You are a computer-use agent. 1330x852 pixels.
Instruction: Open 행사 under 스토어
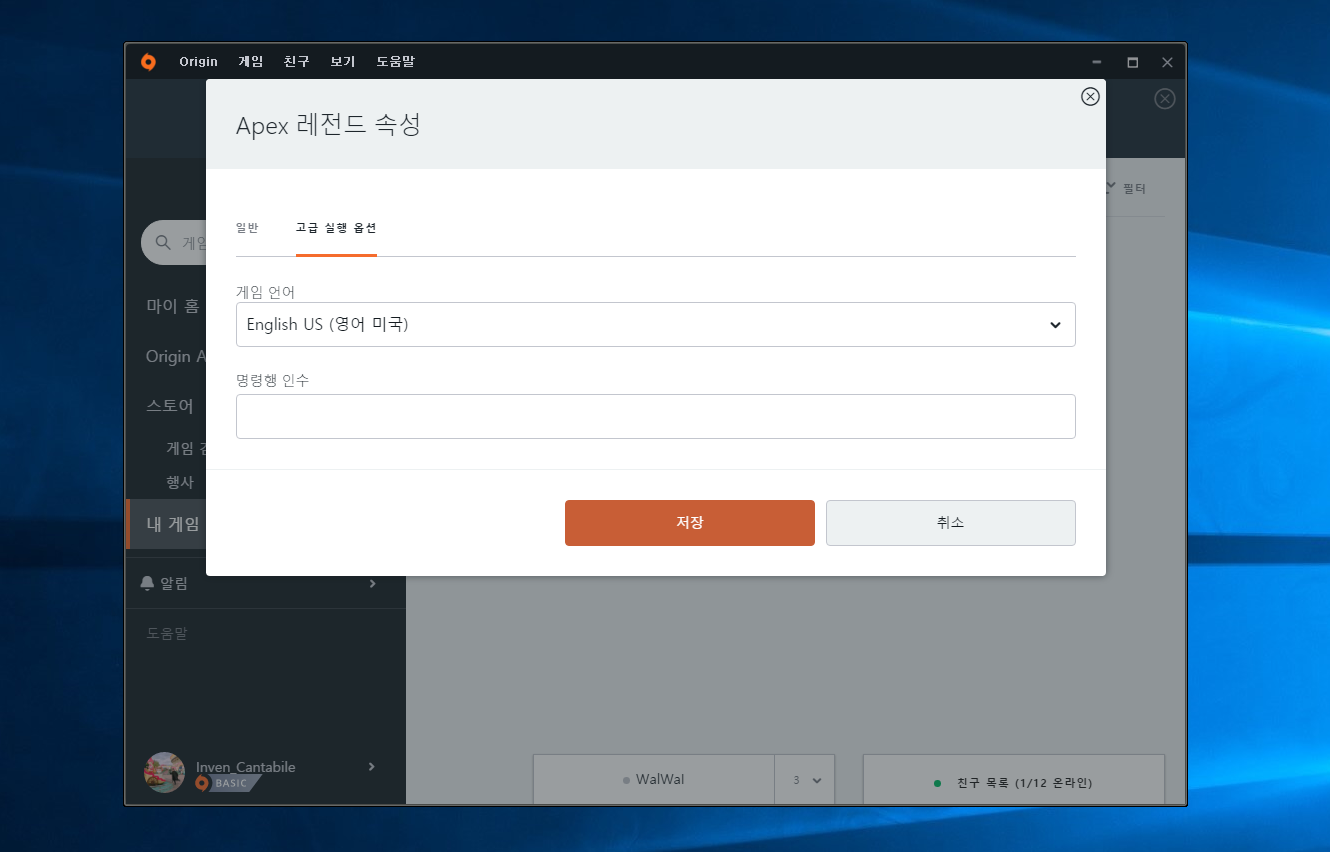(180, 482)
